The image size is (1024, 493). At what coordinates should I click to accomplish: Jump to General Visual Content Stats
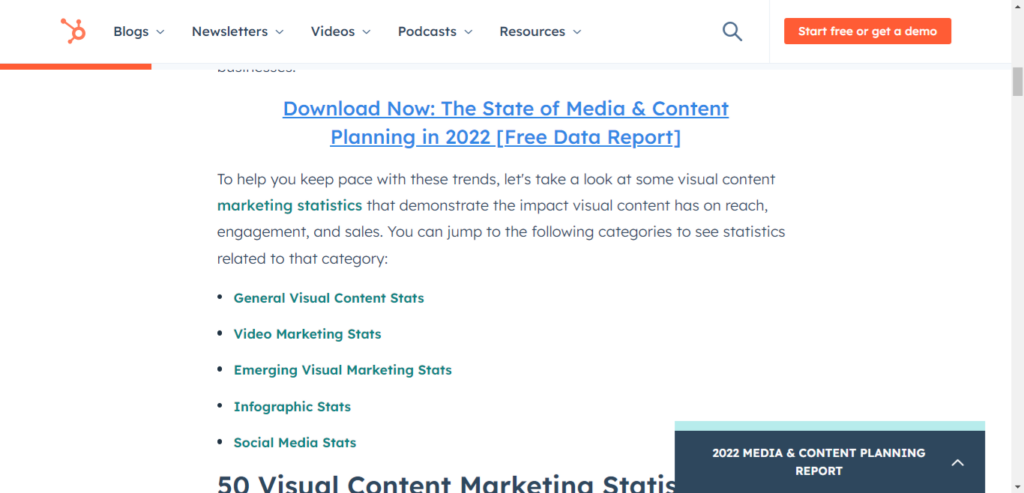[x=328, y=298]
